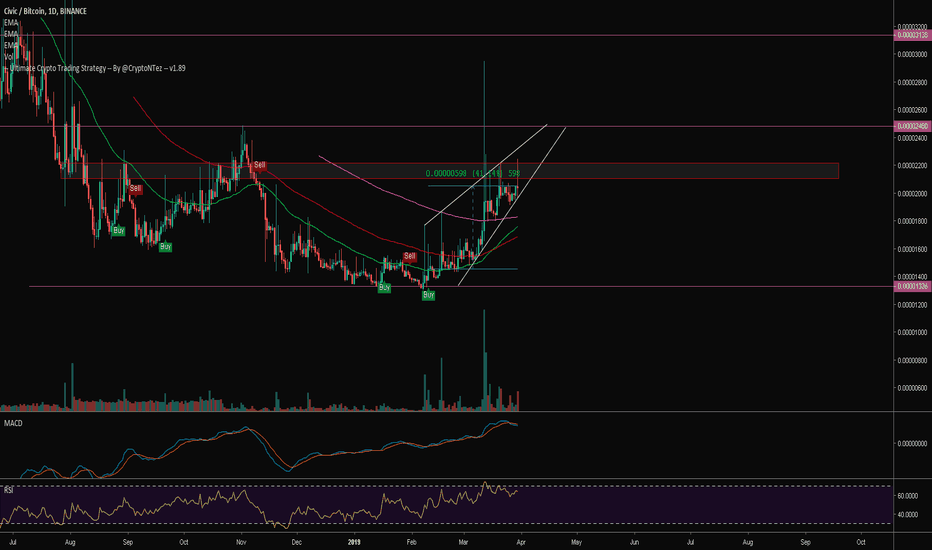Click the Nov label on time axis

tap(241, 542)
